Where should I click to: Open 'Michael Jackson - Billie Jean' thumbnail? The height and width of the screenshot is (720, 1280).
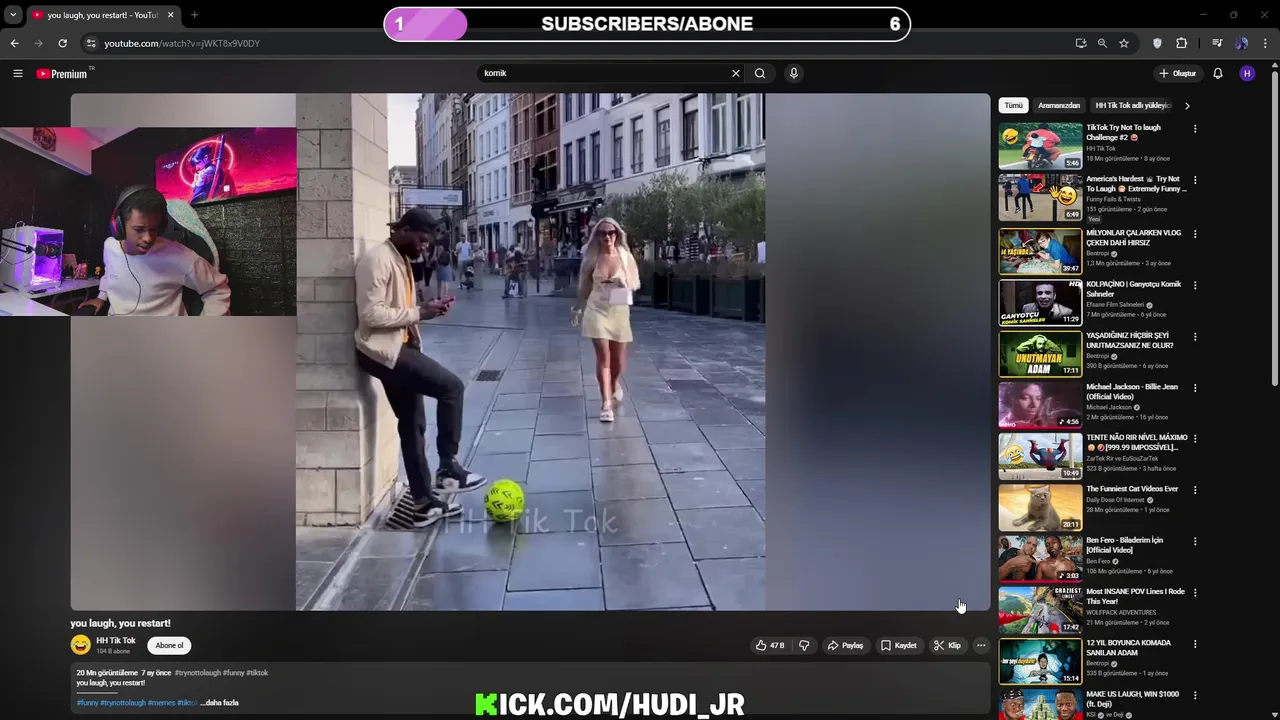click(1040, 404)
